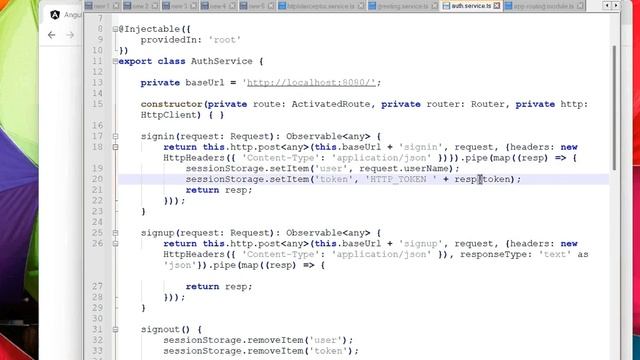Viewport: 640px width, 360px height.
Task: Close the greeting.service.ts tab
Action: pyautogui.click(x=434, y=6)
